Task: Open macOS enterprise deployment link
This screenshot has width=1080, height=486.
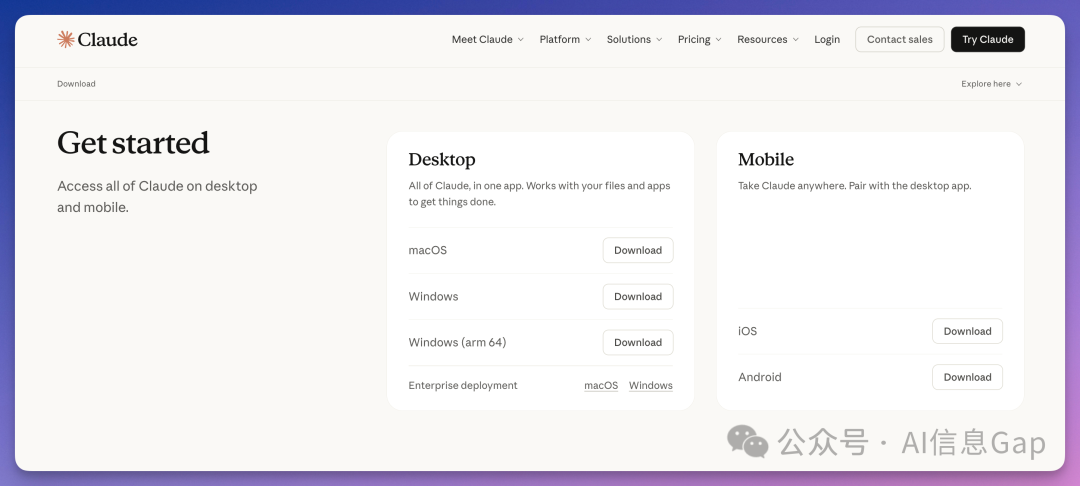Action: (601, 386)
